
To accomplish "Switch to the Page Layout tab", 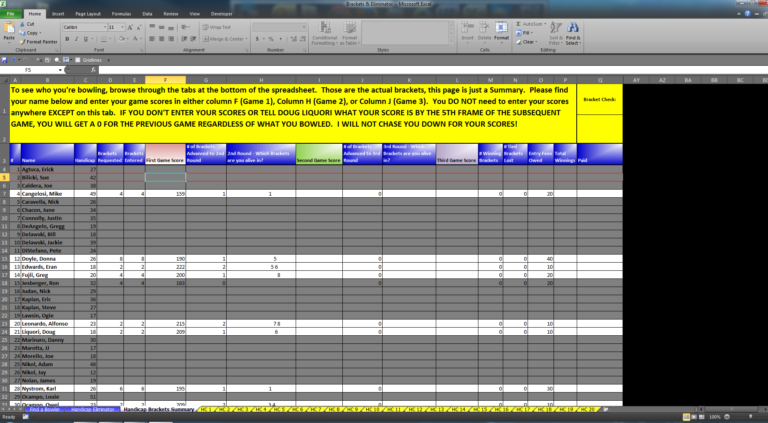I will [88, 14].
